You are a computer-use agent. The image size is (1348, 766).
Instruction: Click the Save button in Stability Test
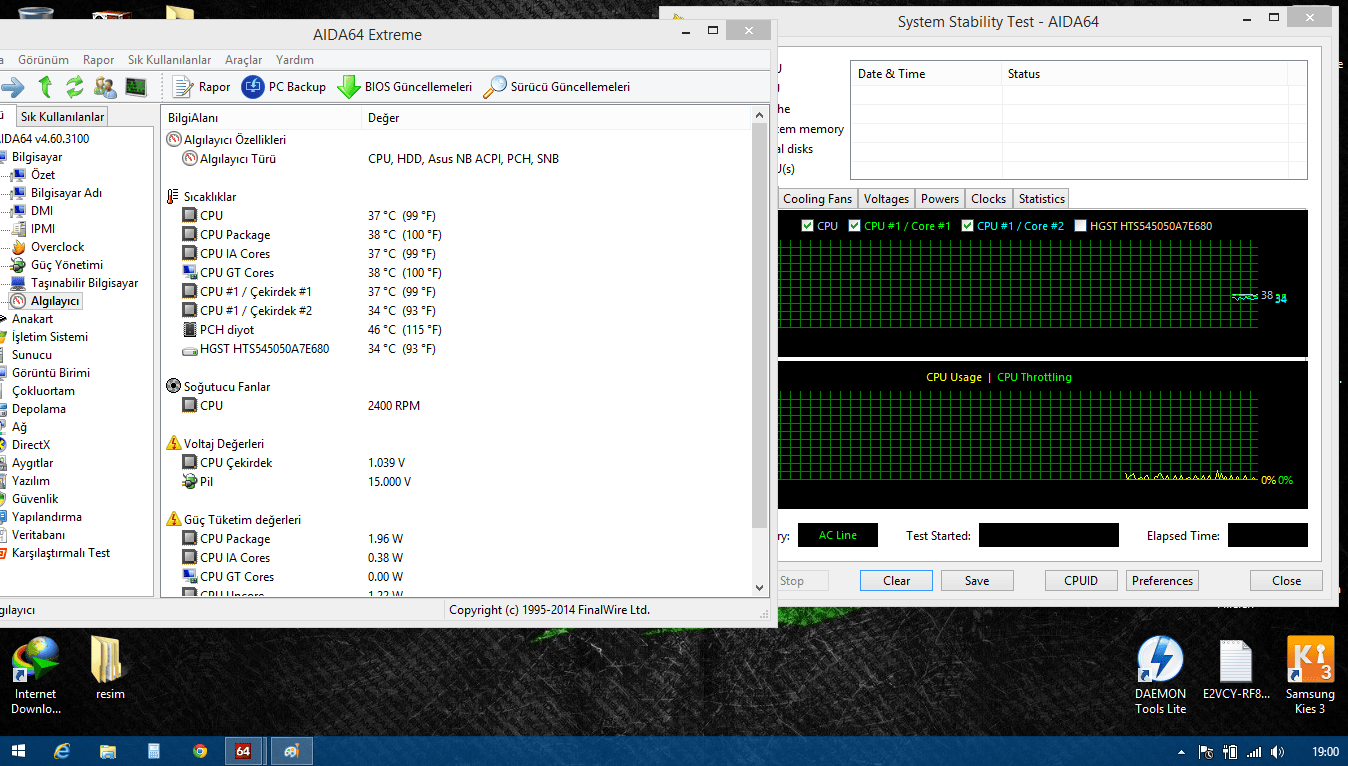[977, 581]
